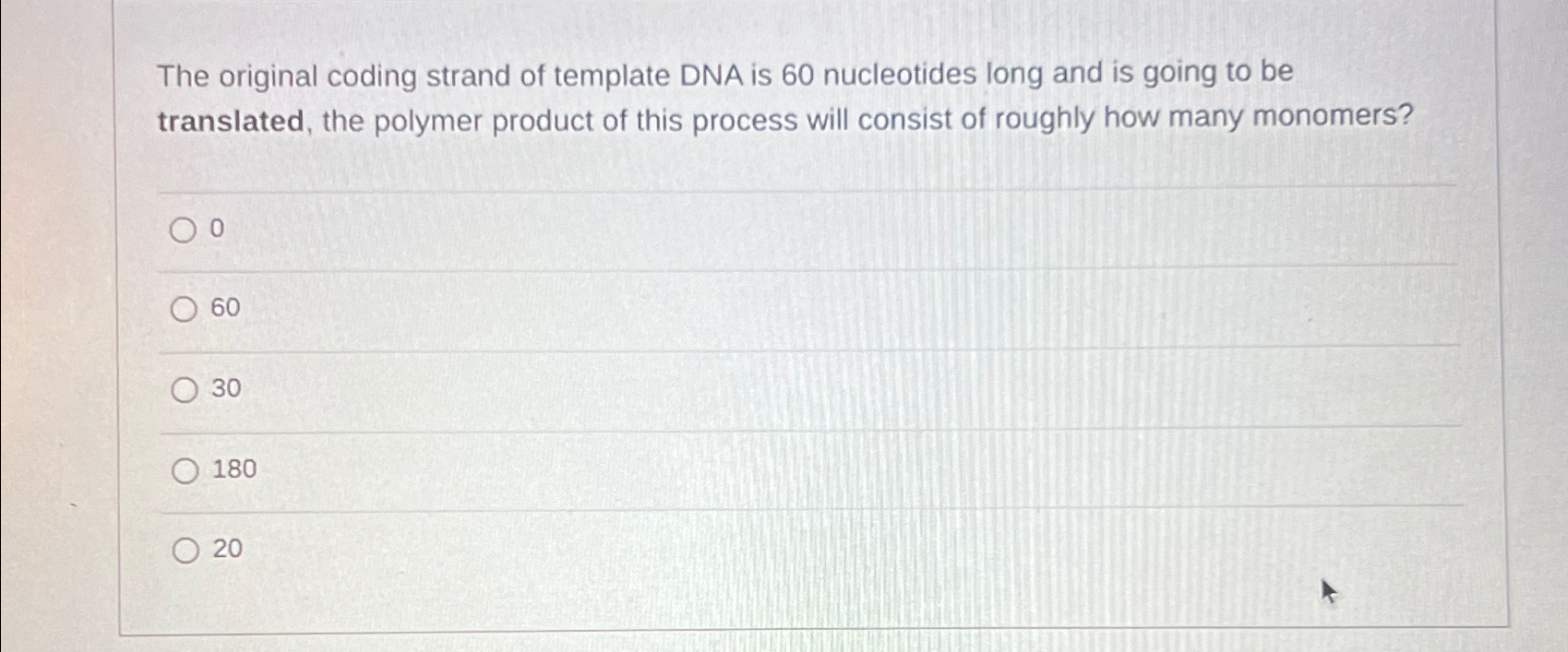This screenshot has height=652, width=1568.
Task: Click the answer label reading 0
Action: [x=216, y=228]
